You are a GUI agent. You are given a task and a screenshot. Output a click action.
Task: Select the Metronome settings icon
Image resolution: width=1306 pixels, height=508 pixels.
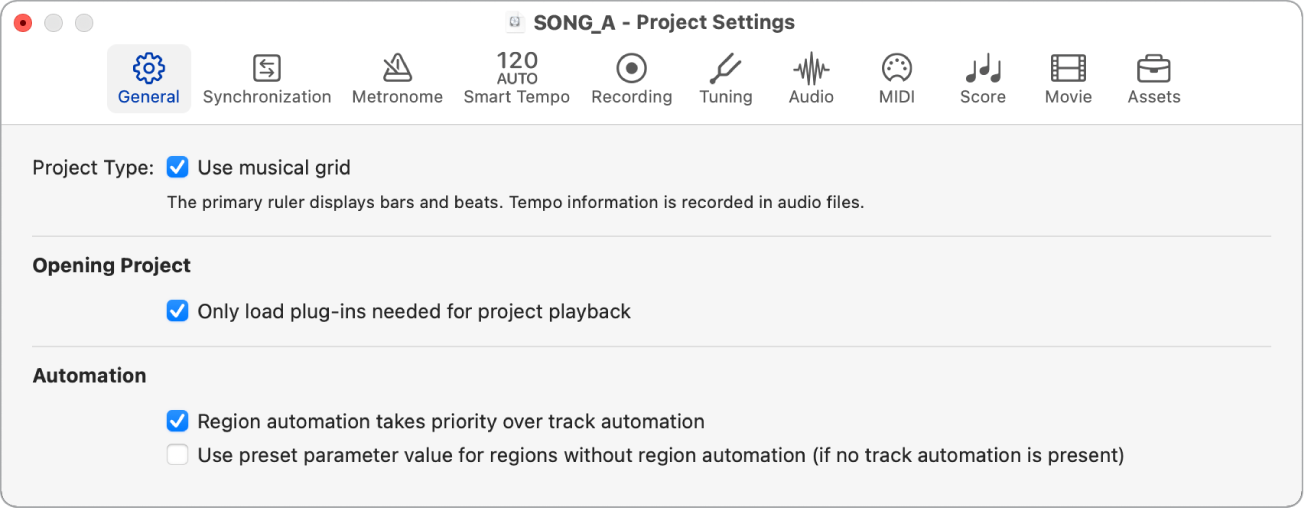pos(397,68)
